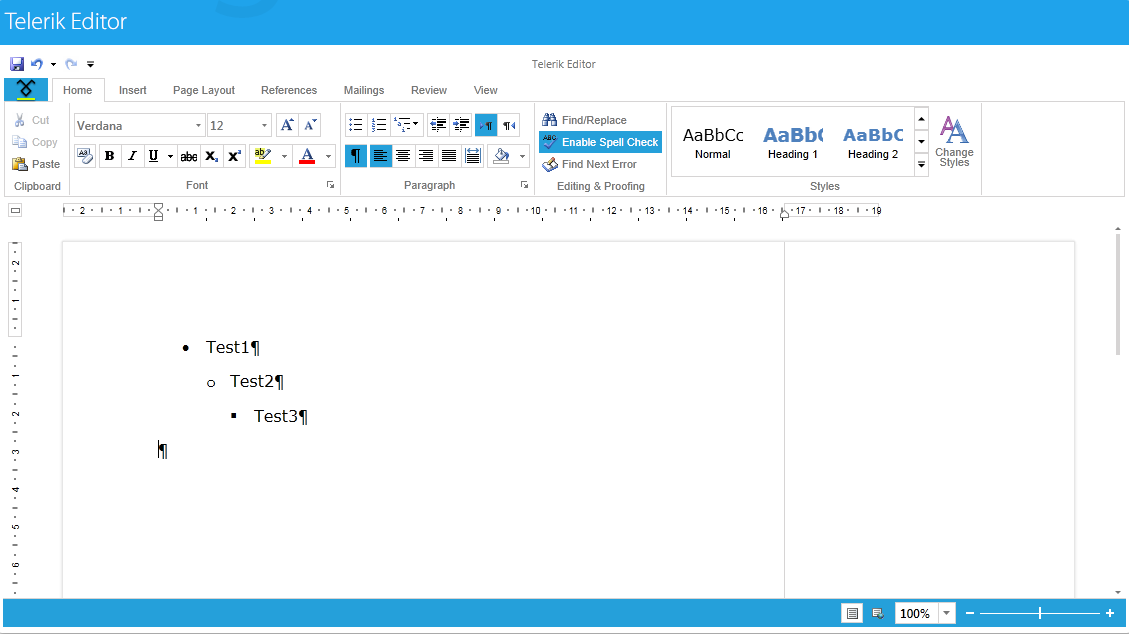
Task: Align paragraph to the right
Action: click(426, 155)
